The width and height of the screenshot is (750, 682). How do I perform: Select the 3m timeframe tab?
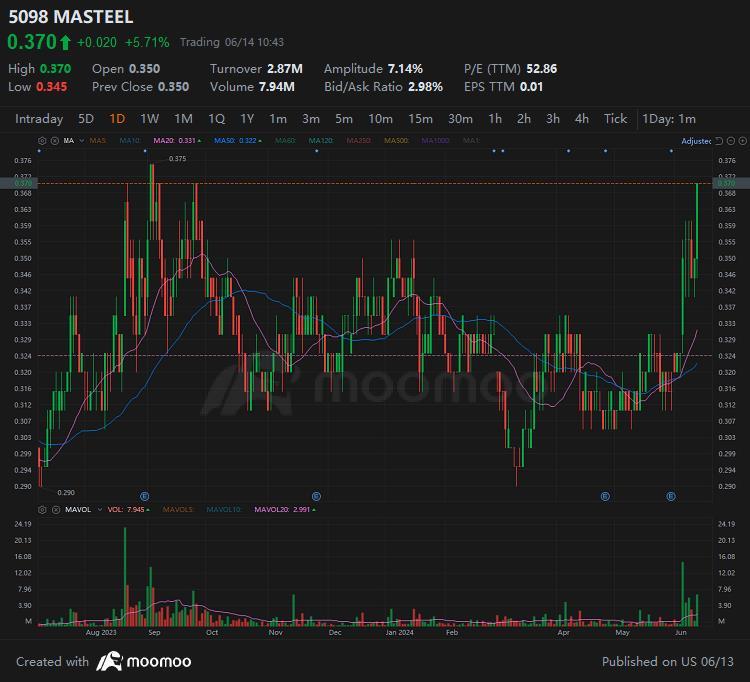tap(311, 119)
